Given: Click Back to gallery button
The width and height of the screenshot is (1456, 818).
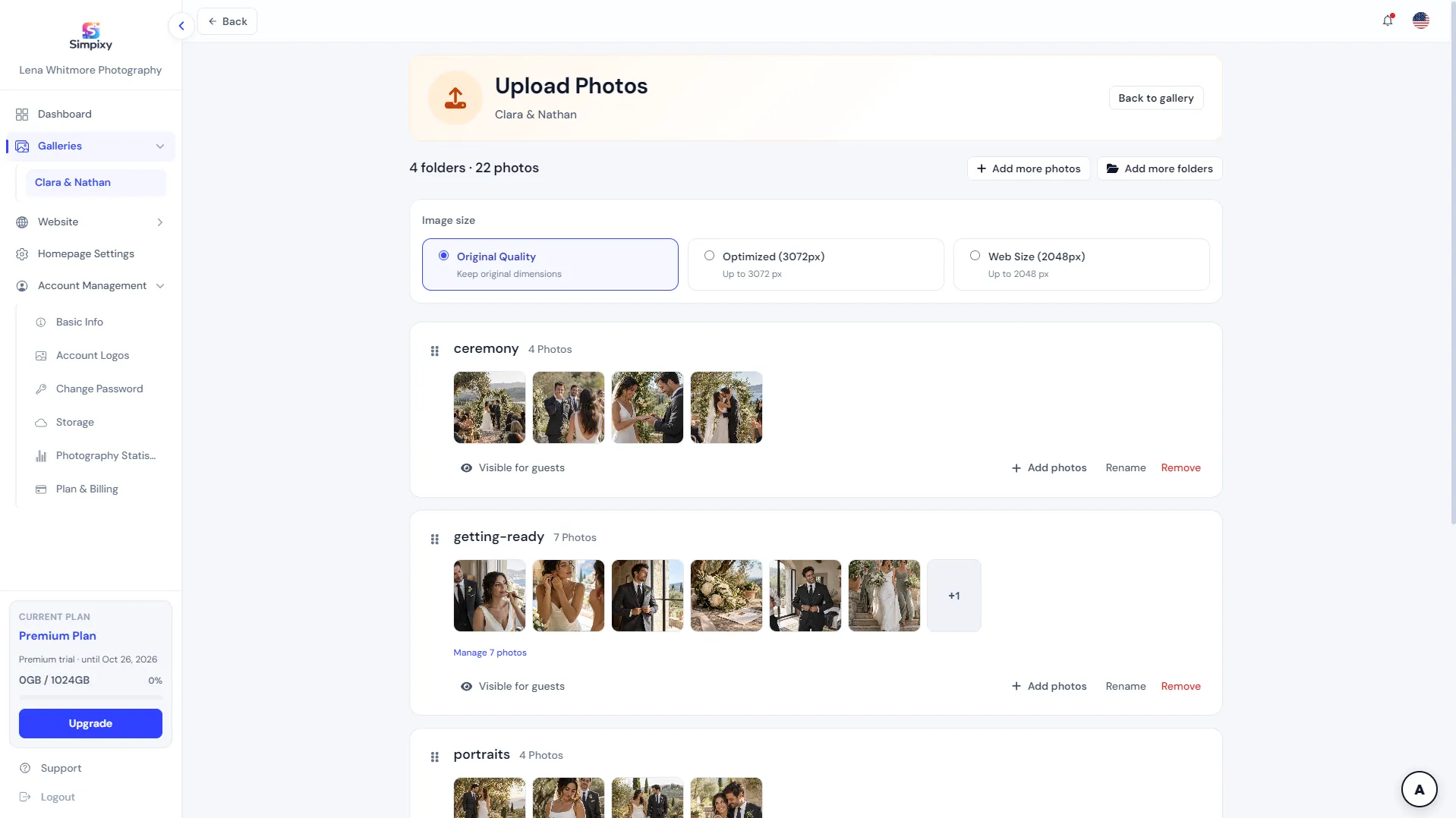Looking at the screenshot, I should pyautogui.click(x=1155, y=98).
